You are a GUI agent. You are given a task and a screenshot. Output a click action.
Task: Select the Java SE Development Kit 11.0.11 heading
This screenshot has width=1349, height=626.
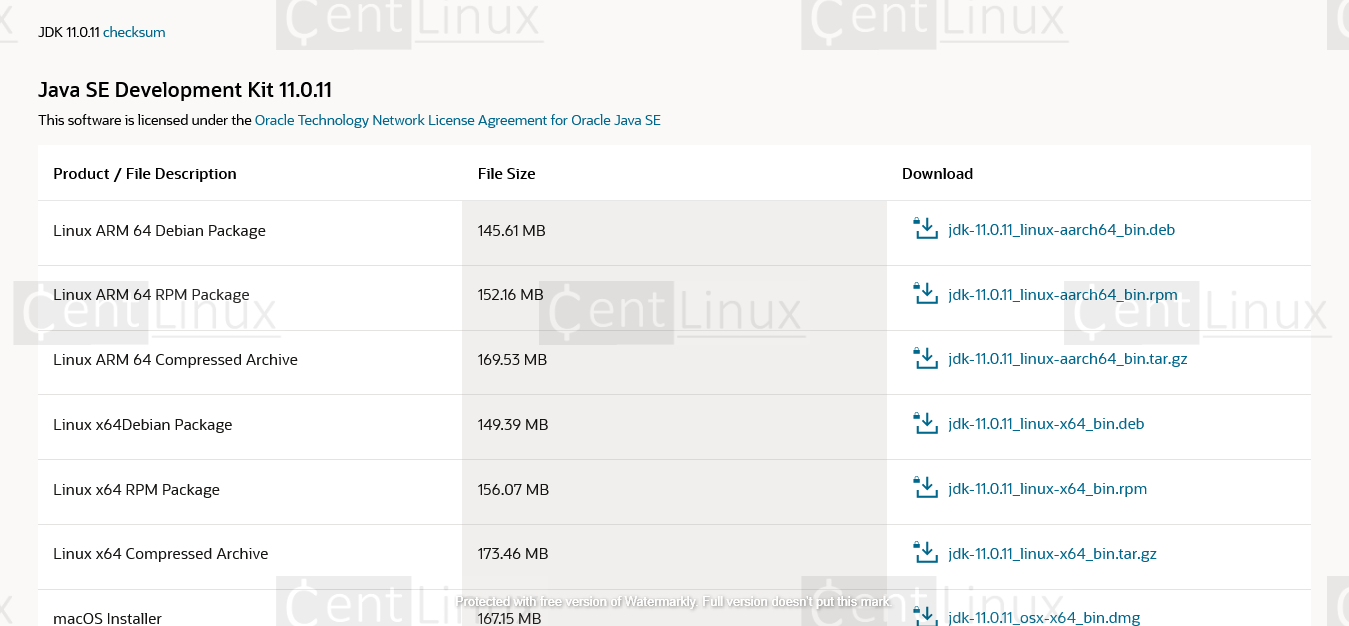coord(185,90)
